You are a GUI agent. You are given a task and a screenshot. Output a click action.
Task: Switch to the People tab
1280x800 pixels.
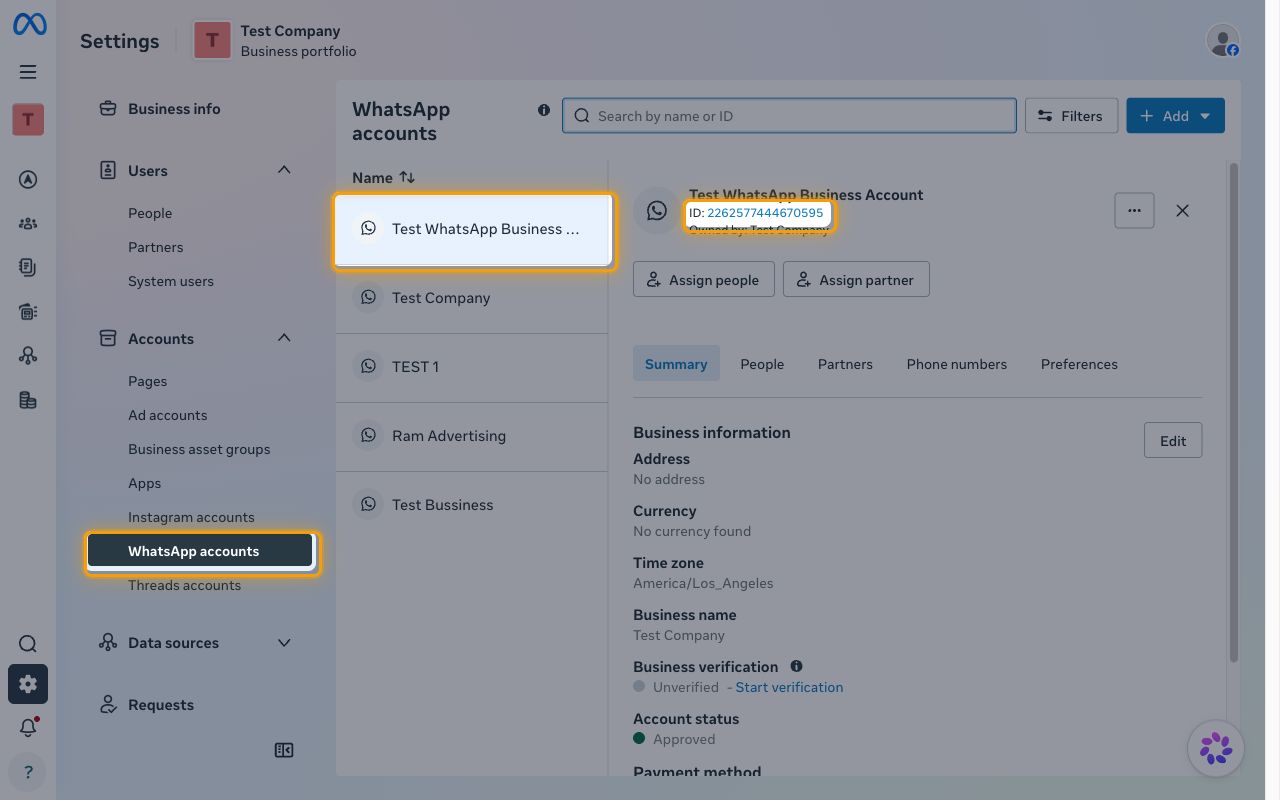762,364
